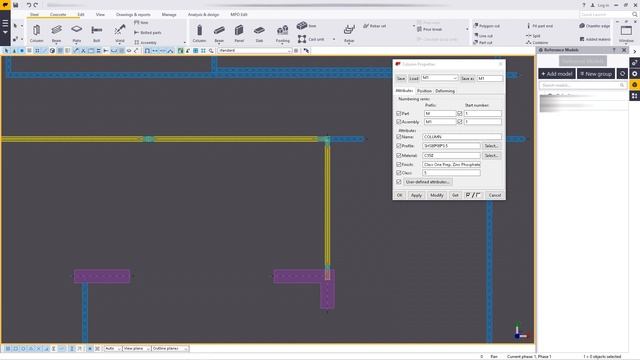This screenshot has width=640, height=360.
Task: Open the selection filter Standard dropdown
Action: coord(255,51)
